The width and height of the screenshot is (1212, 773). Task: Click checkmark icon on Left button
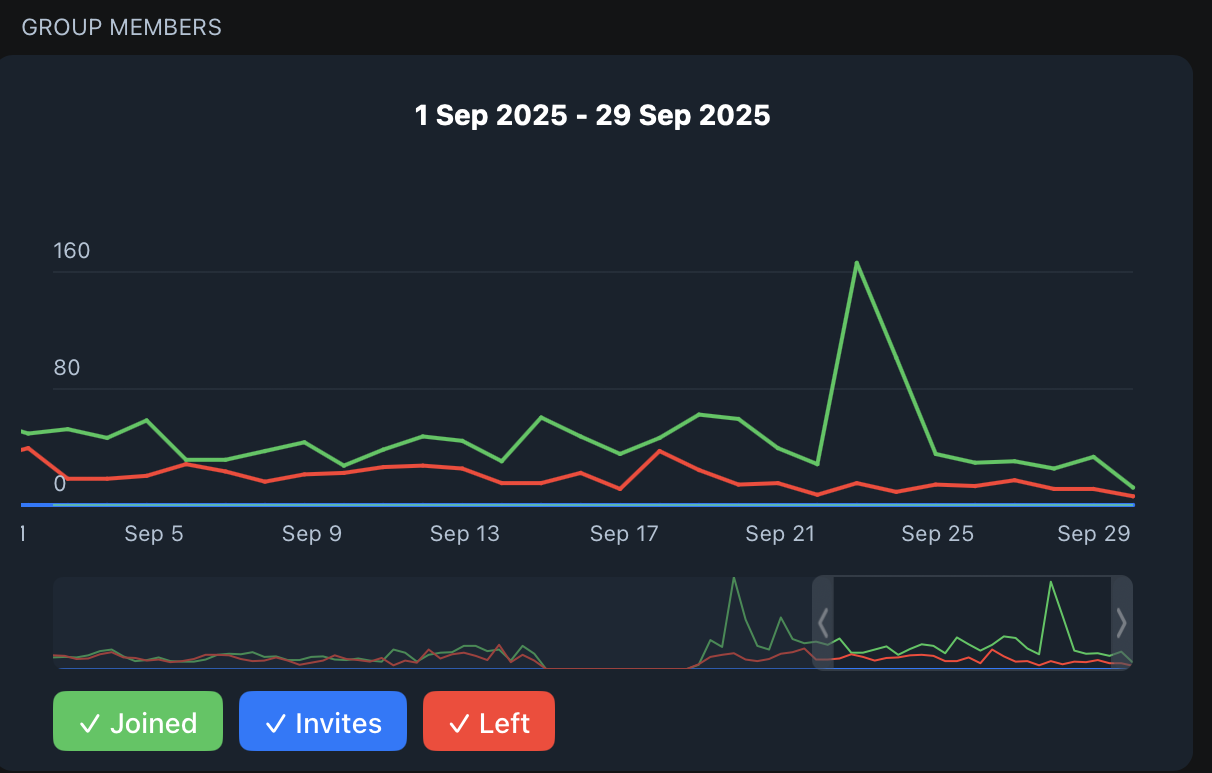click(459, 723)
